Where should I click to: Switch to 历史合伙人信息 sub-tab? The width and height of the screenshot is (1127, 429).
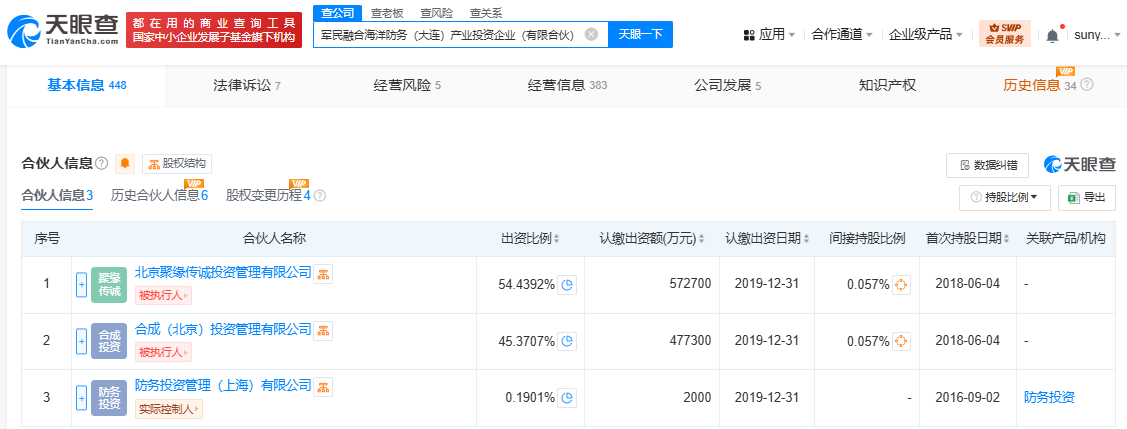tap(159, 195)
